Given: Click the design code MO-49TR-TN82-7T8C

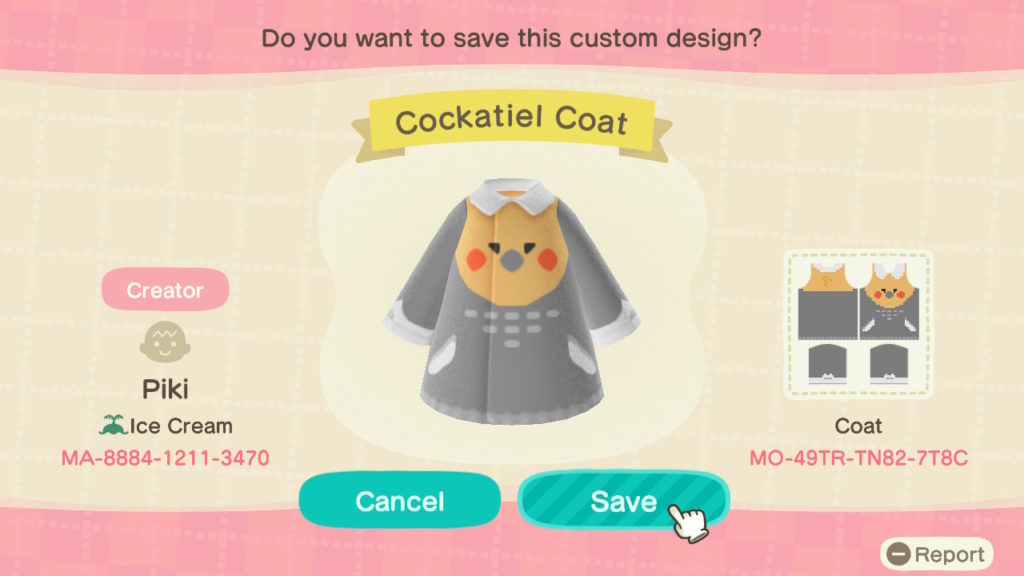Looking at the screenshot, I should coord(858,458).
